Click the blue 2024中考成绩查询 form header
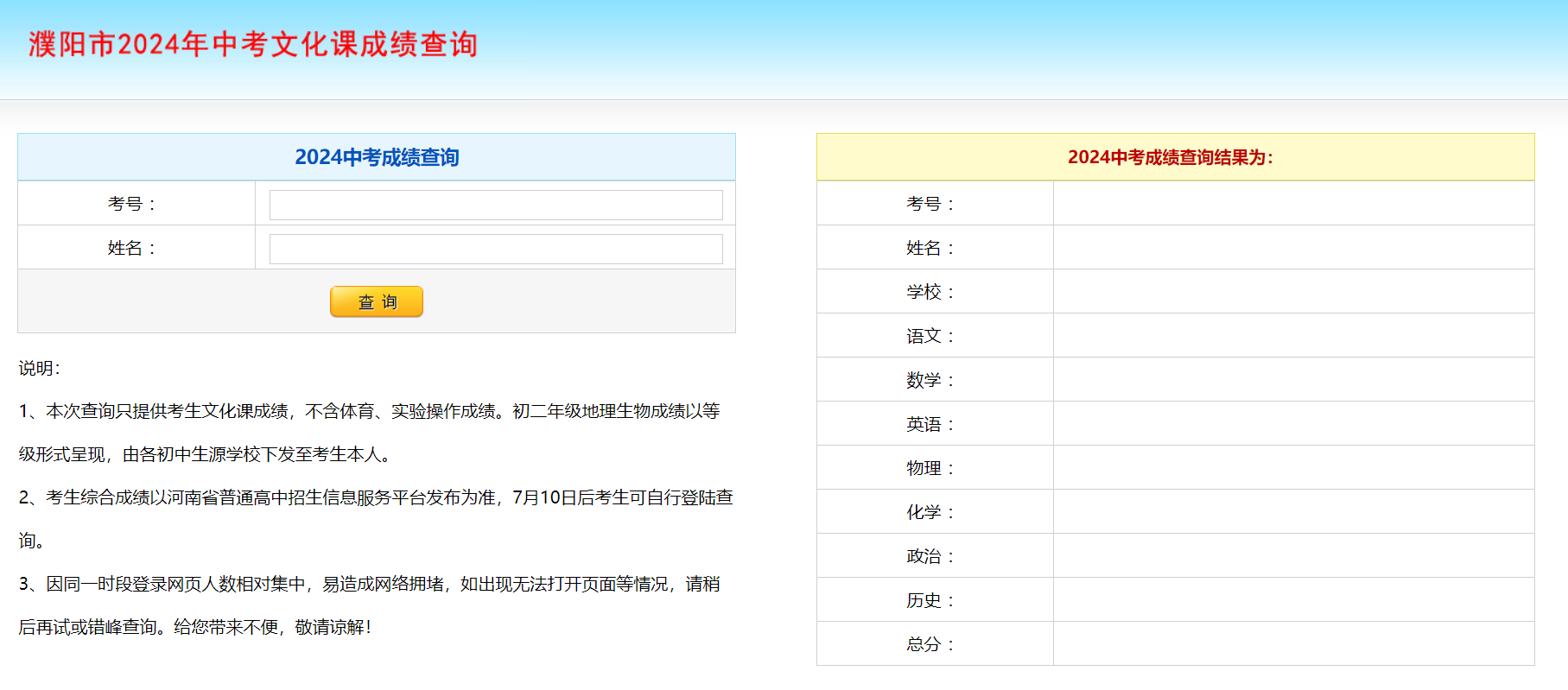 coord(377,157)
